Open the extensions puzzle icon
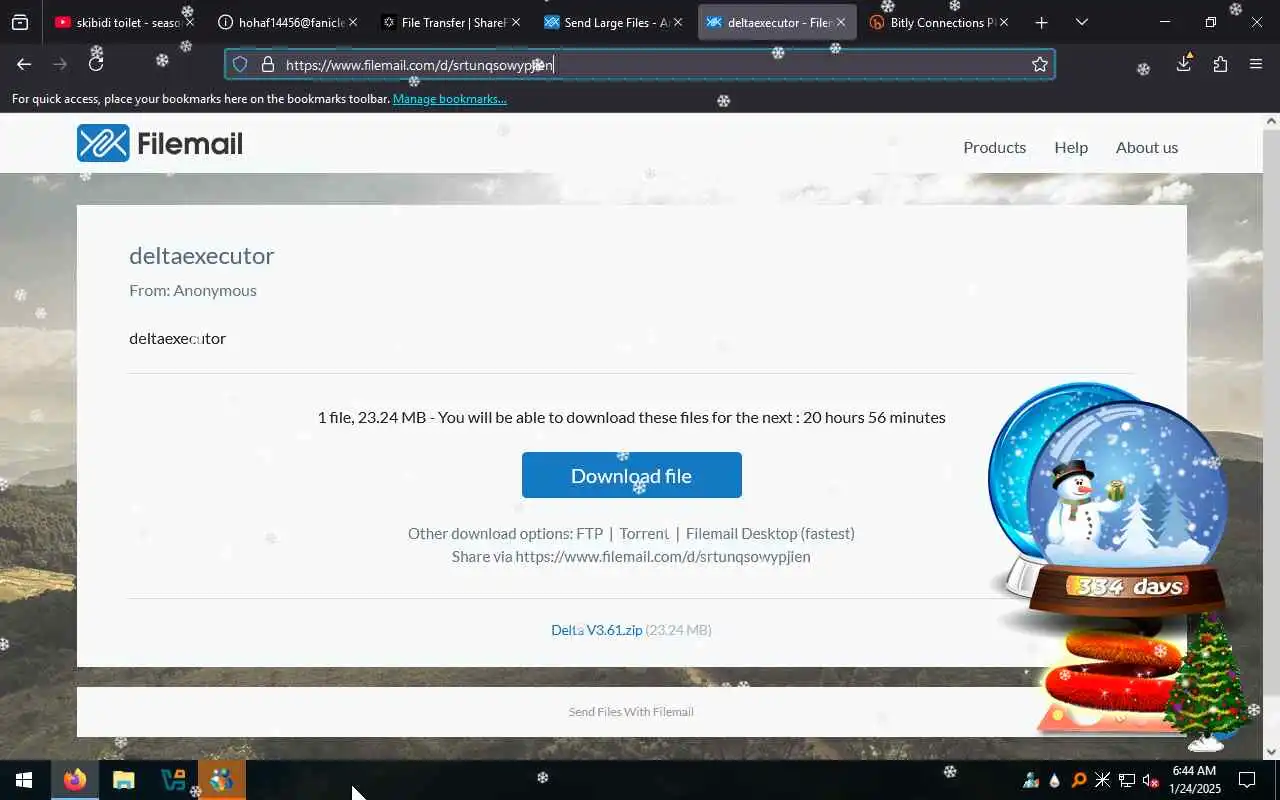The width and height of the screenshot is (1280, 800). click(1220, 64)
